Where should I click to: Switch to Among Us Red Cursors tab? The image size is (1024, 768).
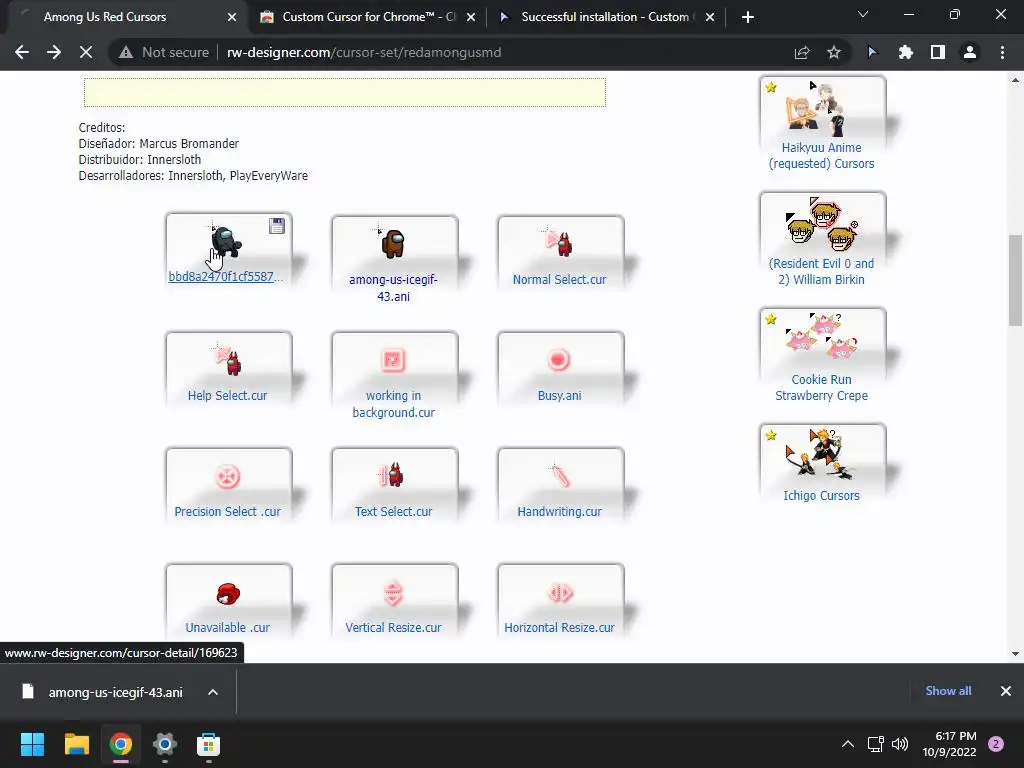(124, 17)
